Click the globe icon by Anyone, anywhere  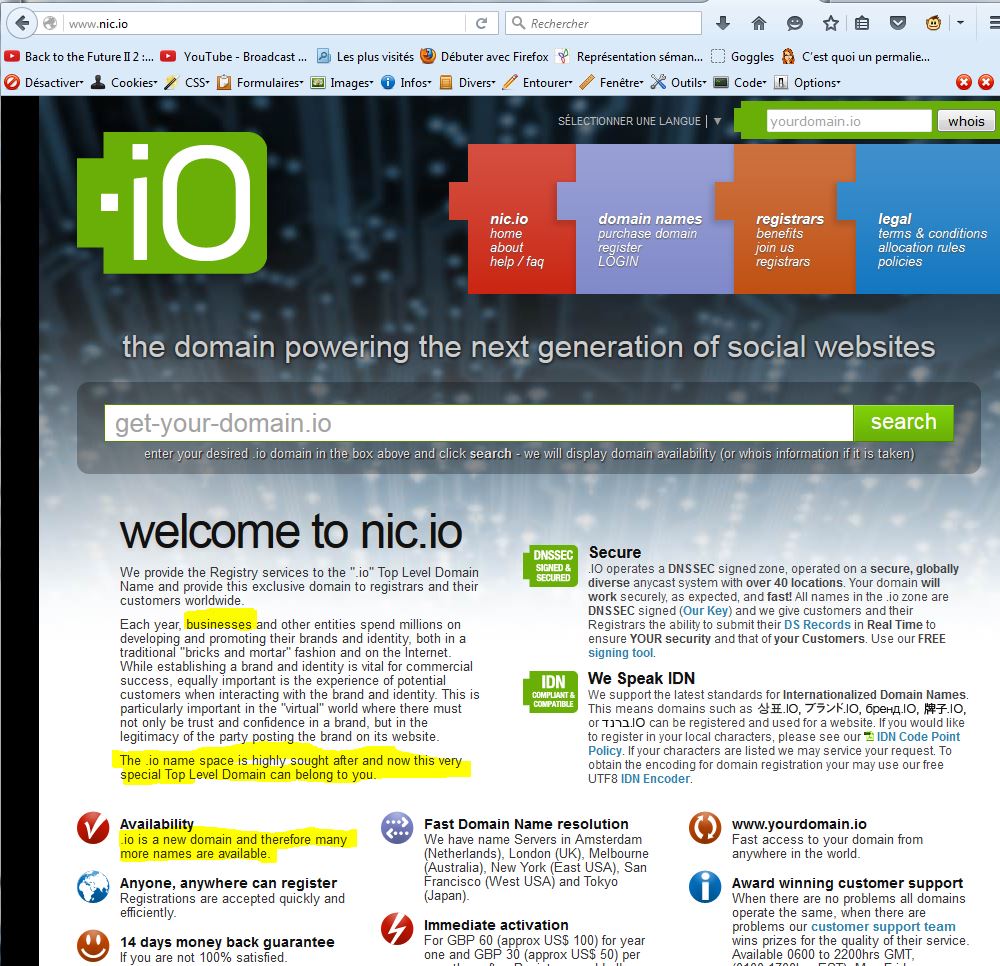click(92, 887)
